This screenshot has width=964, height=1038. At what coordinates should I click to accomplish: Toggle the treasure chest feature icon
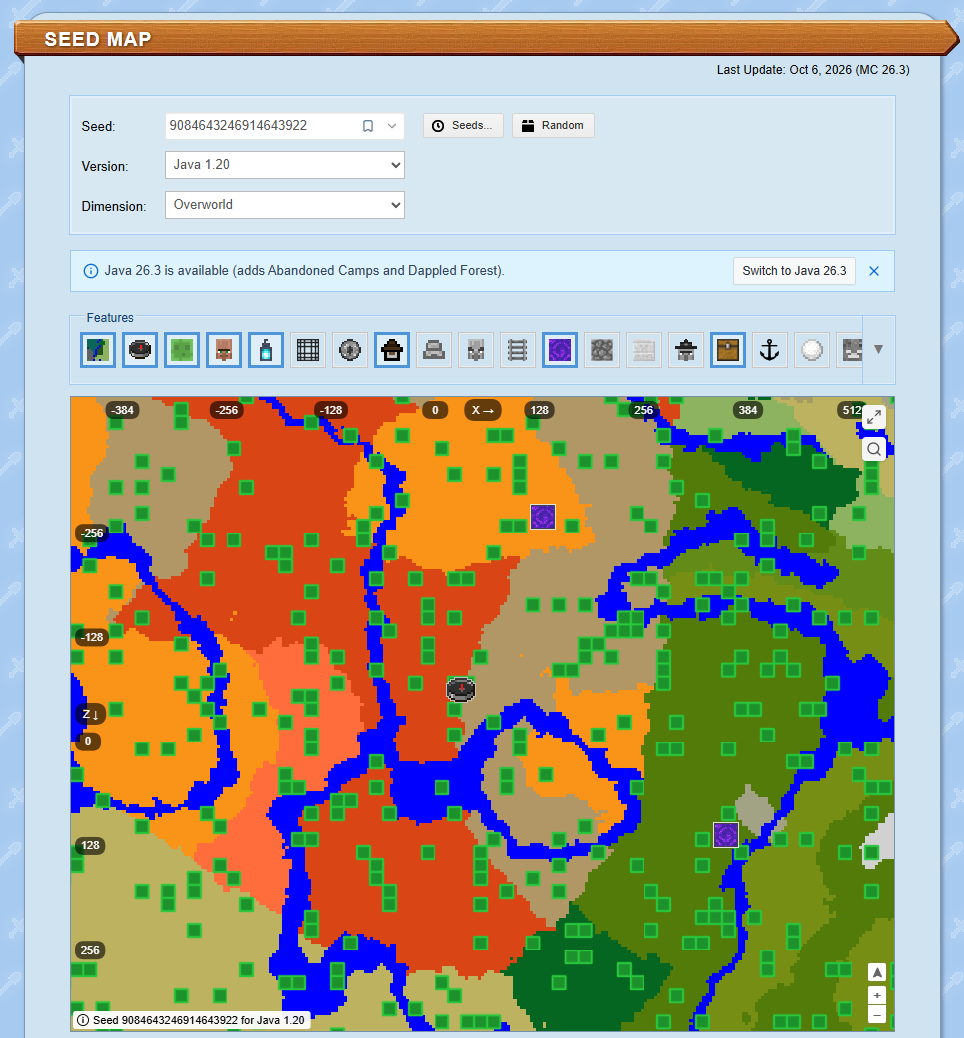(728, 350)
